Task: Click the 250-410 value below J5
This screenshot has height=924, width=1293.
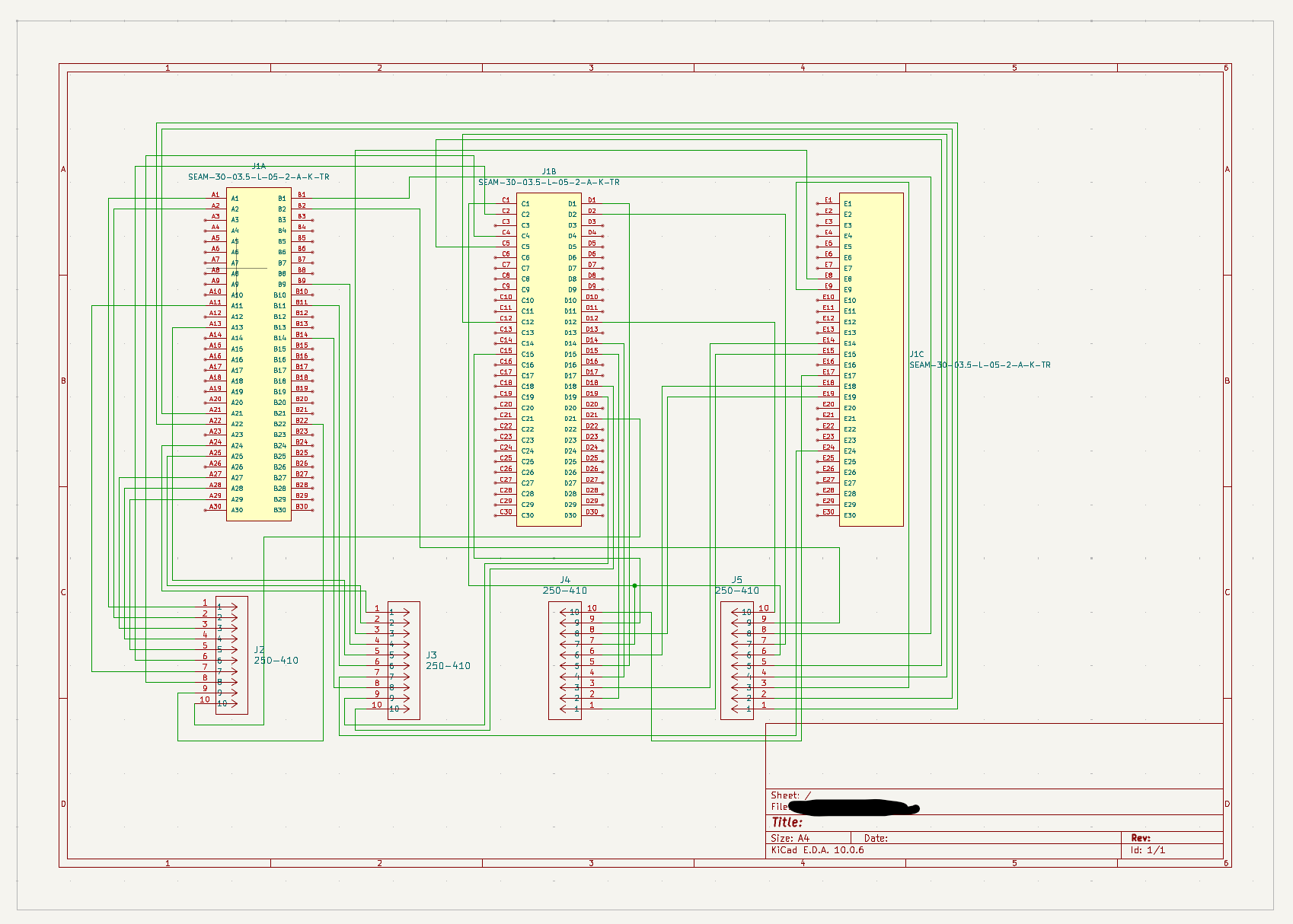Action: pos(737,591)
